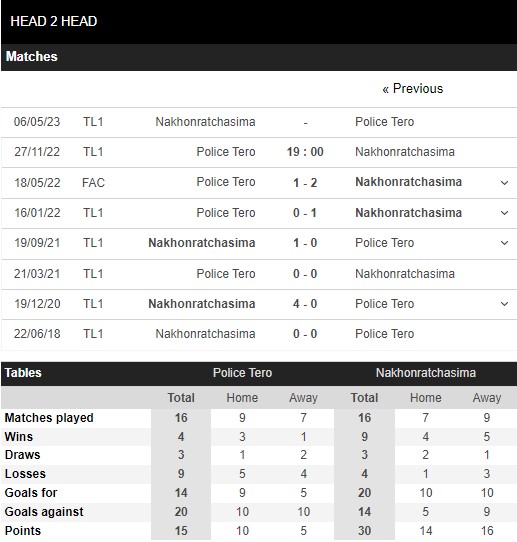Screen dimensions: 517x542
Task: Open the 1 - 2 score on 18/05/22
Action: pyautogui.click(x=305, y=183)
